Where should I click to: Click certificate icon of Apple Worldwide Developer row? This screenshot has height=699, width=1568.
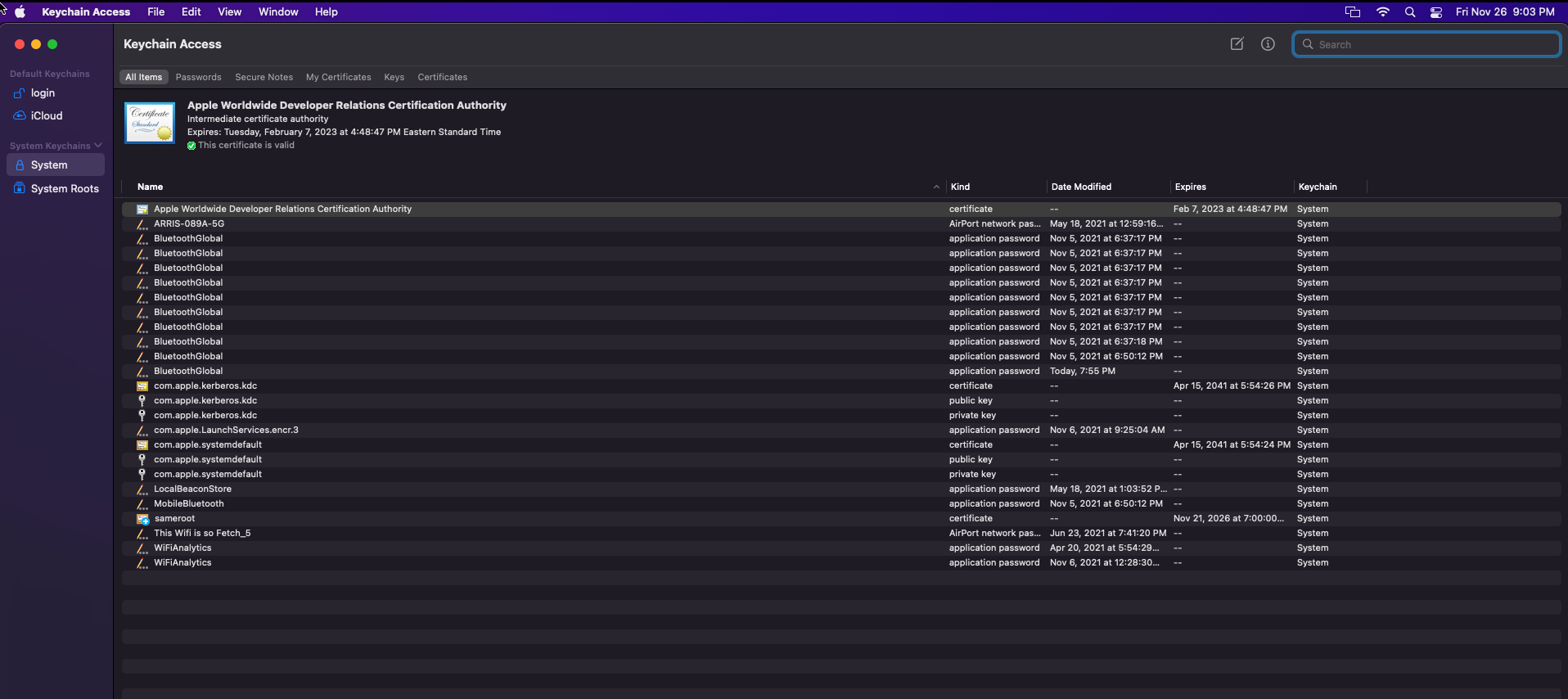coord(142,210)
